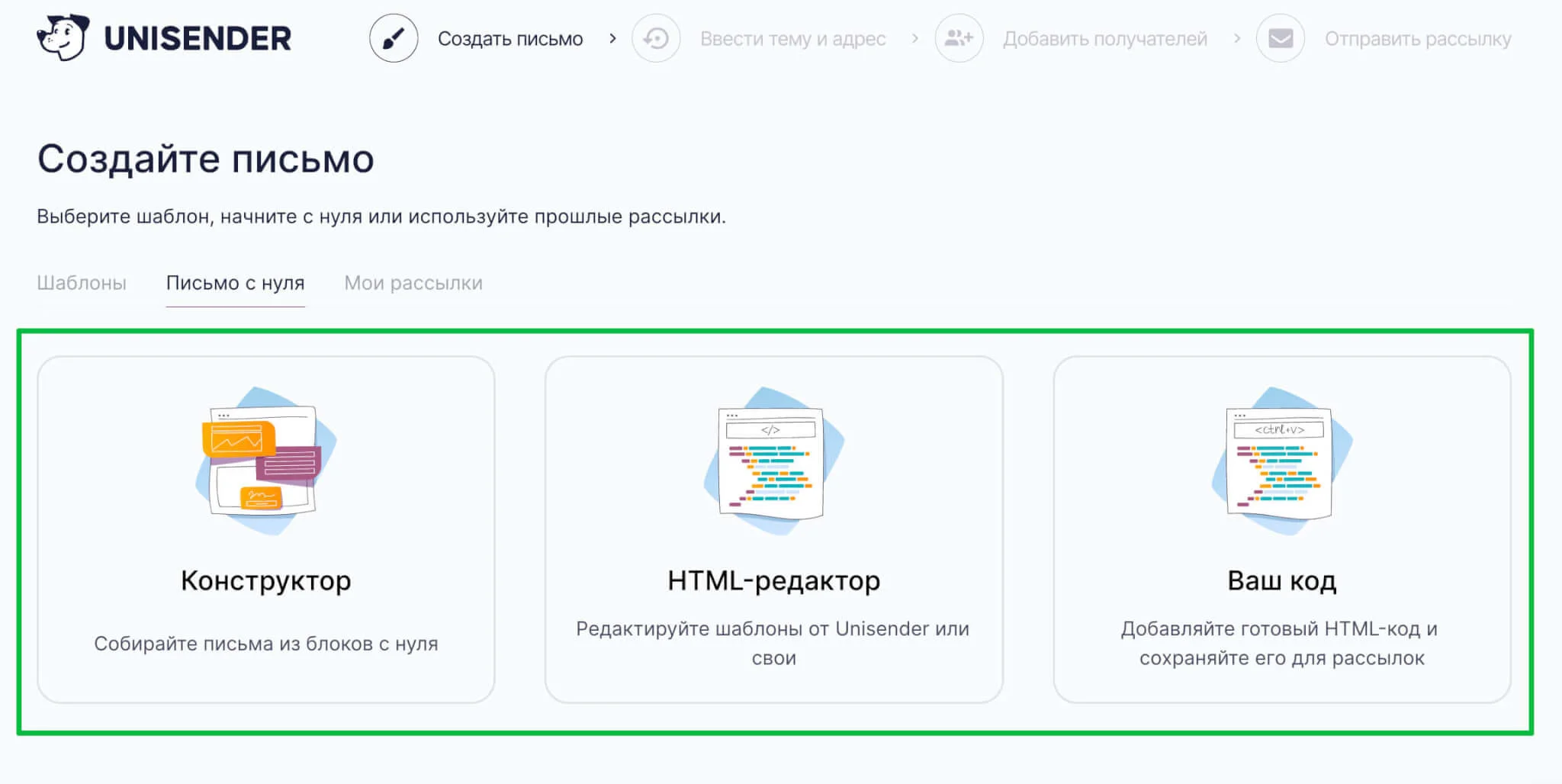Click the Unisender dog mascot logo

coord(63,37)
